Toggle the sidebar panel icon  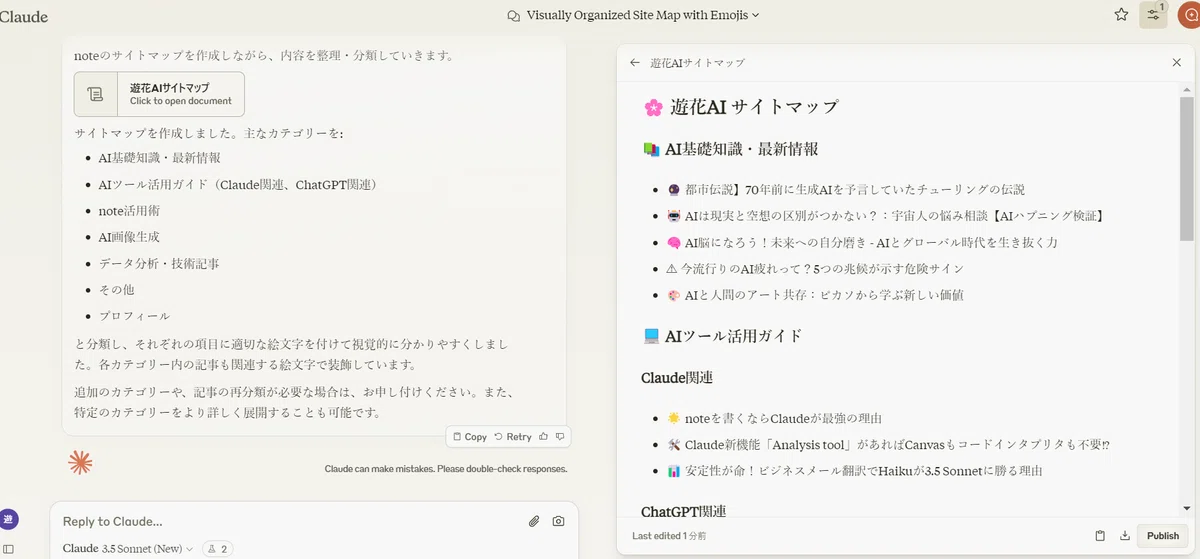click(x=8, y=548)
